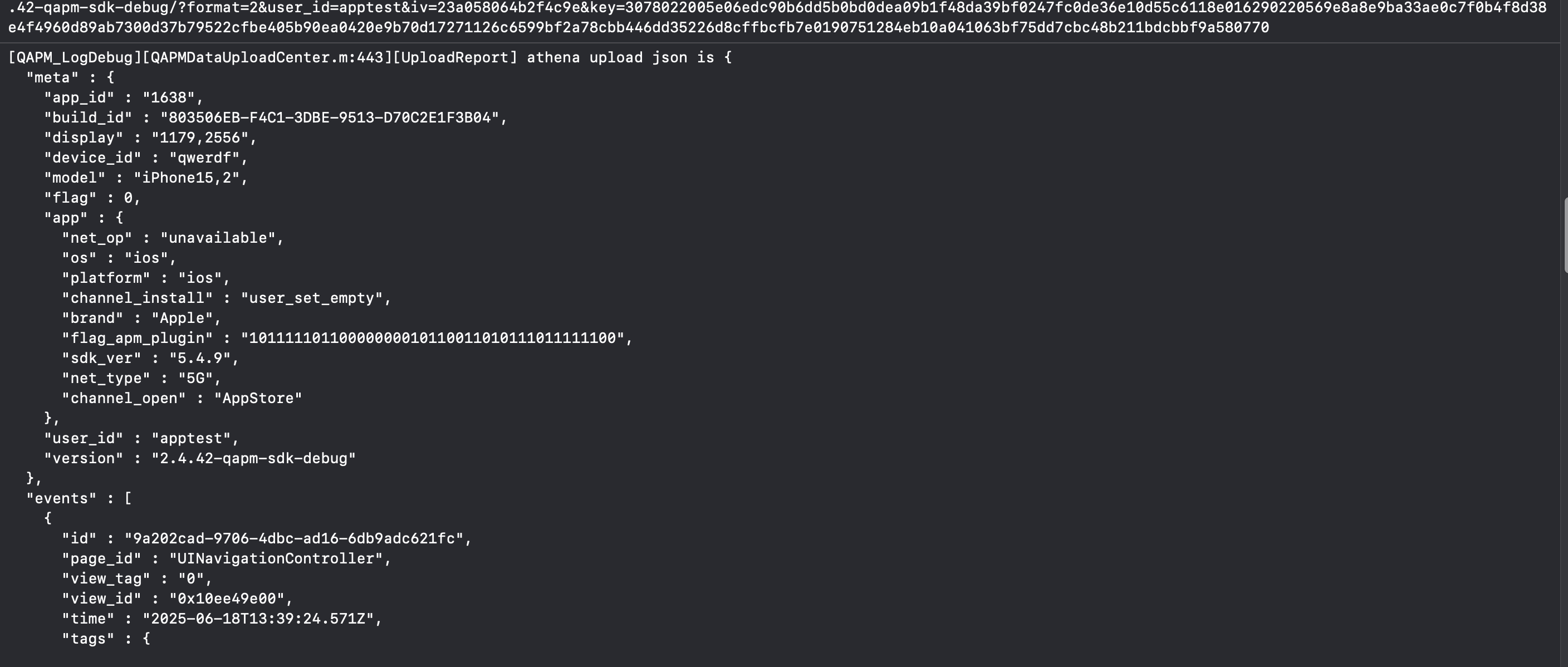
Task: Click the "net_type" 5G entry
Action: coord(141,379)
